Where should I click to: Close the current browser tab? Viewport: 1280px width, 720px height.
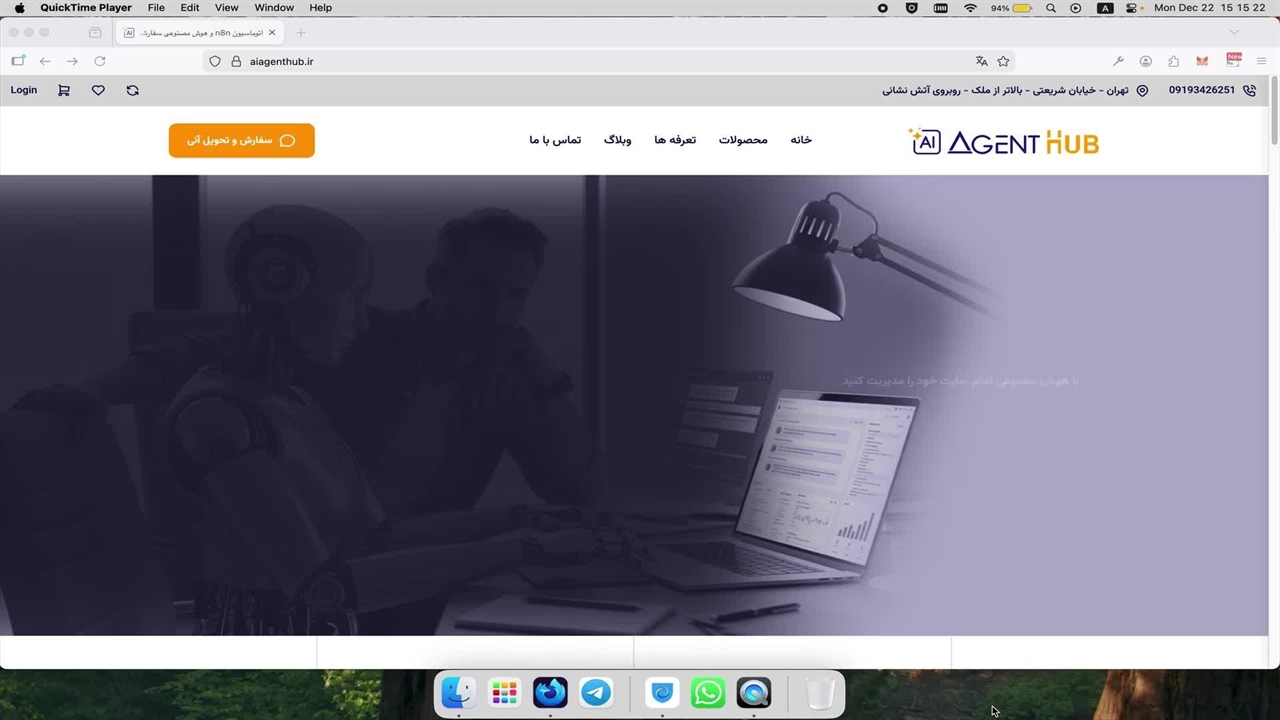272,33
